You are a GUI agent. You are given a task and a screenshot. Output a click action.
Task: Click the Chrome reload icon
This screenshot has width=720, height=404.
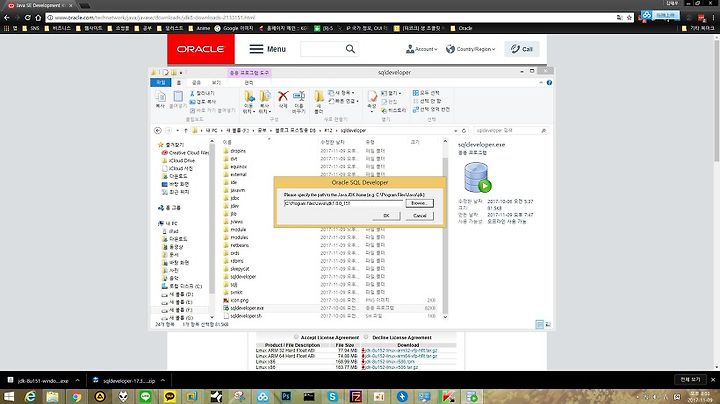pyautogui.click(x=28, y=17)
